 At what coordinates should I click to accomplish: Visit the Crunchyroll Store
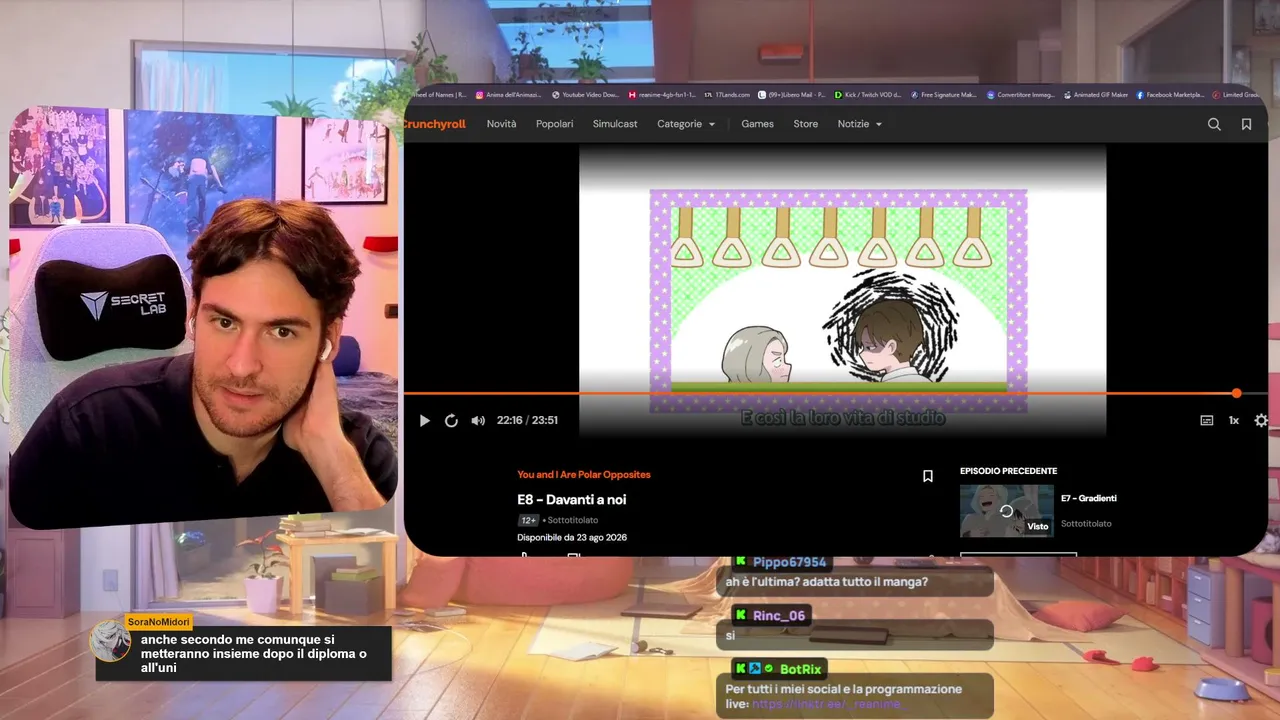point(806,124)
